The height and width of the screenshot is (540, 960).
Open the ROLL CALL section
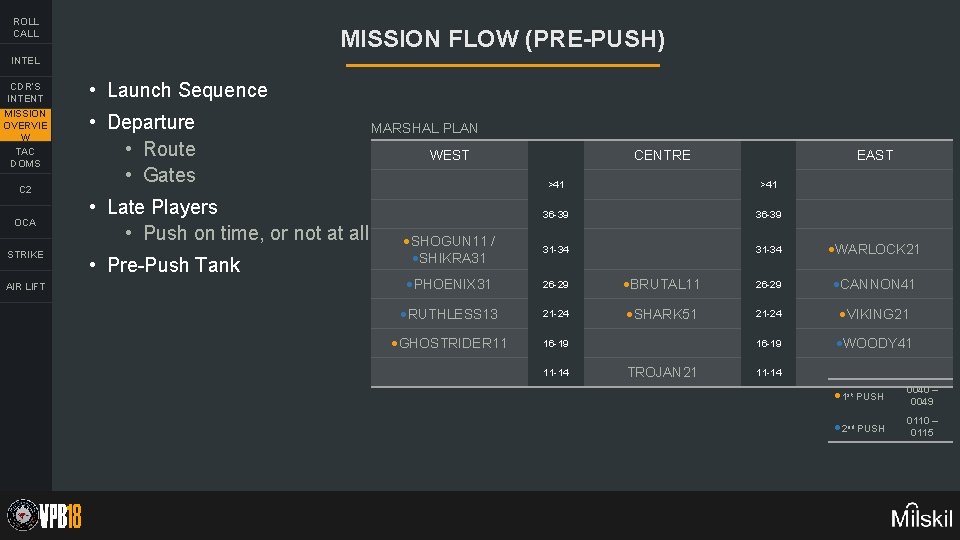pos(26,27)
